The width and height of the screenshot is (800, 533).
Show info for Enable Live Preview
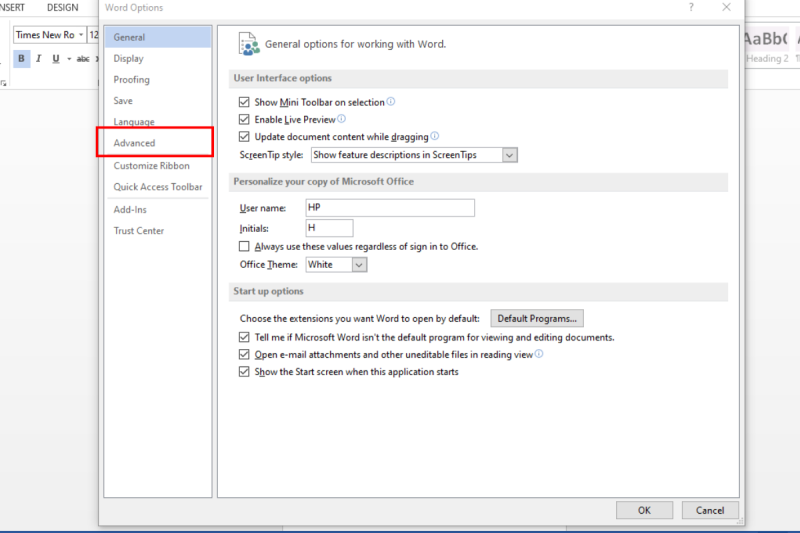point(341,119)
